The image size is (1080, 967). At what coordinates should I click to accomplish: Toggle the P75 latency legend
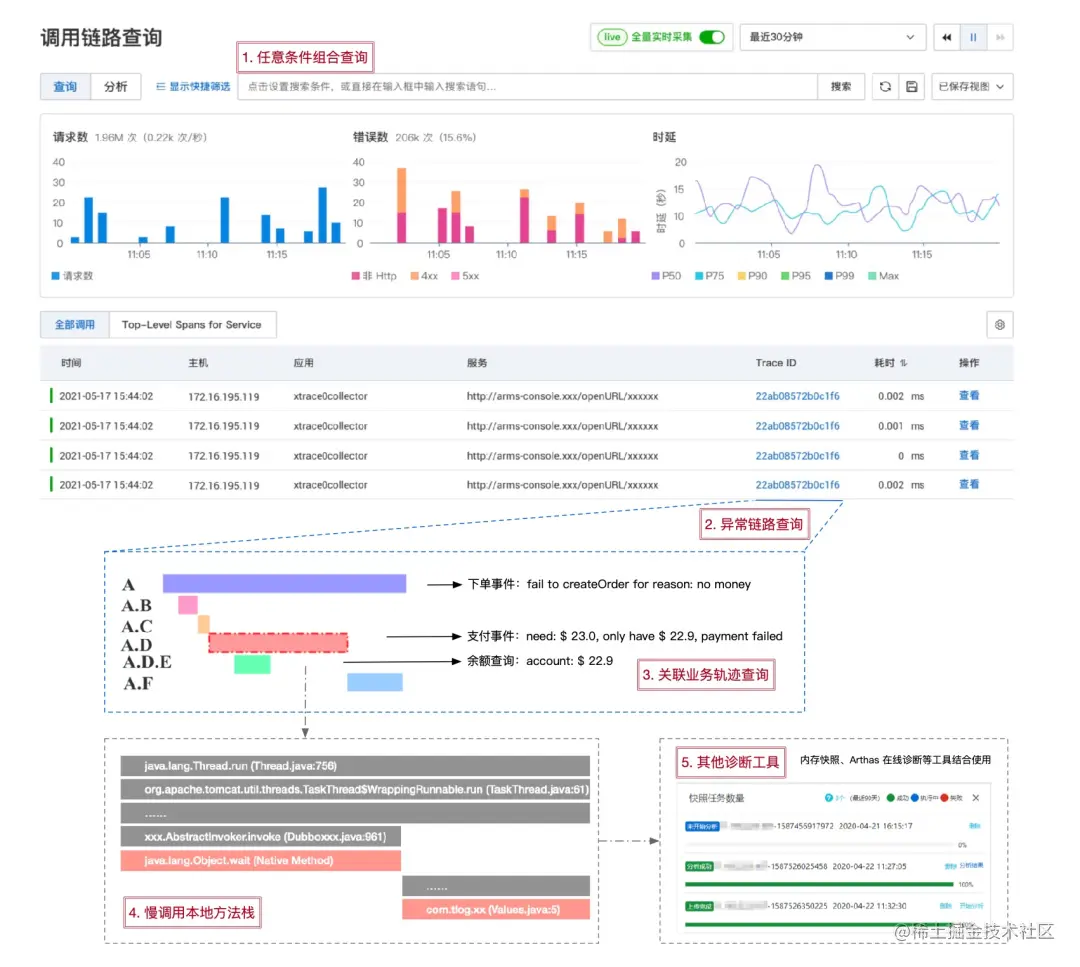(x=709, y=275)
